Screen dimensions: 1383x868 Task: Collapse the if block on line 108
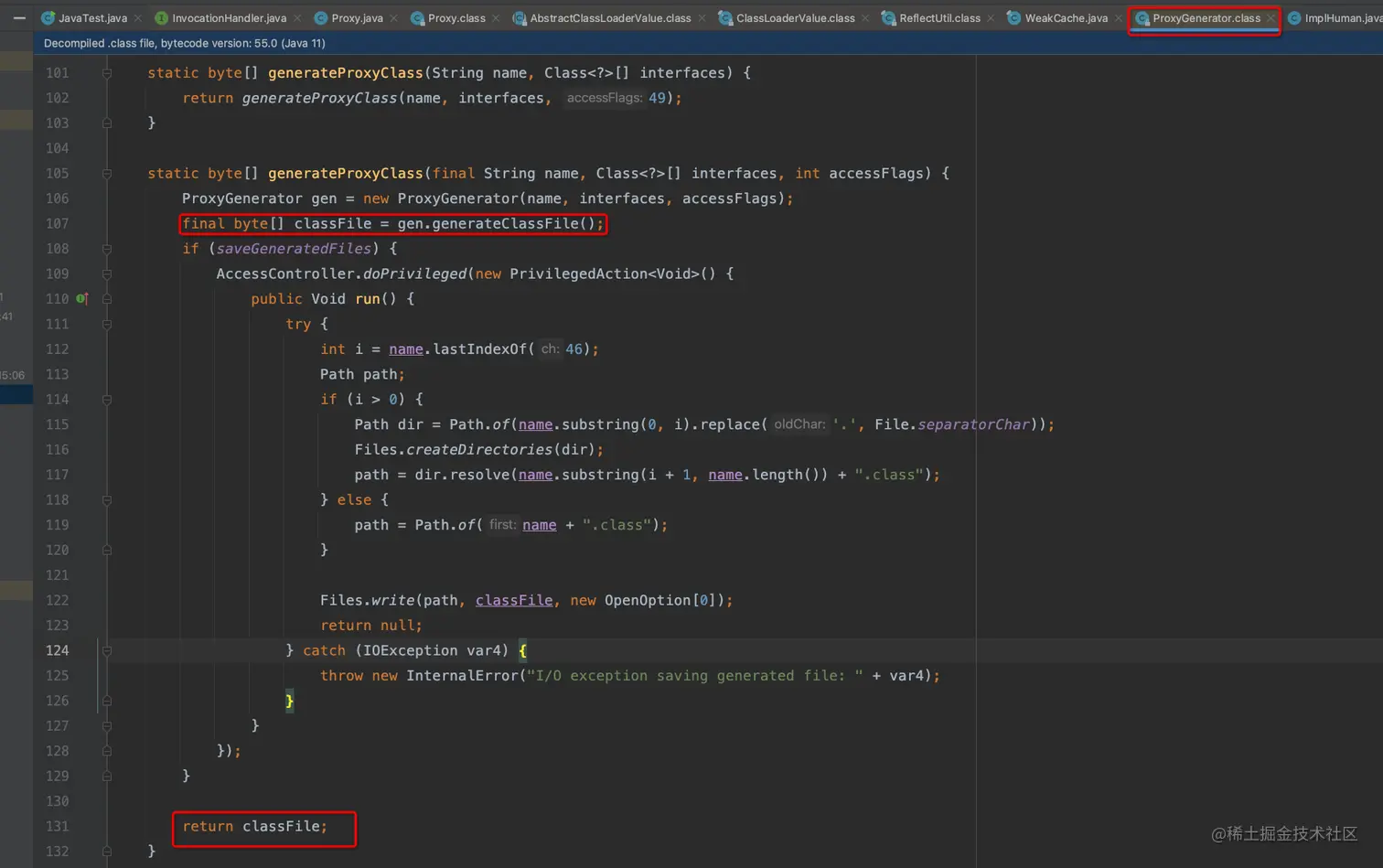107,249
